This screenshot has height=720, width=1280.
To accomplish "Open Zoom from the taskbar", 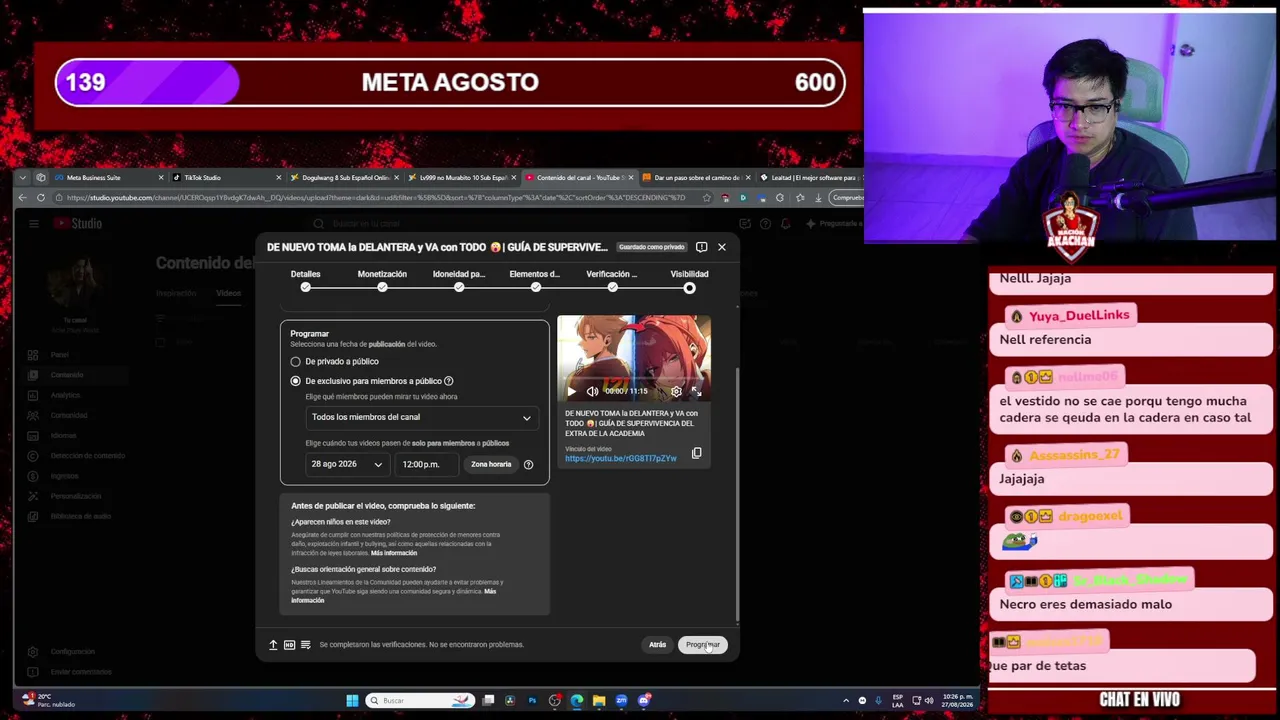I will [x=621, y=700].
